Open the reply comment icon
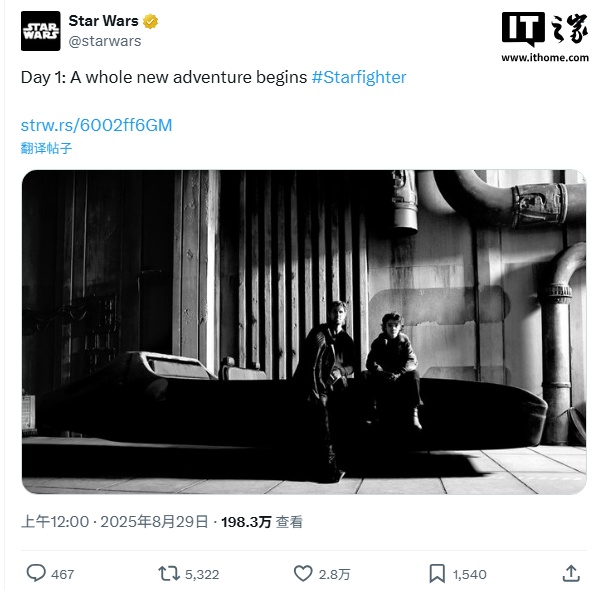Image resolution: width=599 pixels, height=590 pixels. [36, 573]
